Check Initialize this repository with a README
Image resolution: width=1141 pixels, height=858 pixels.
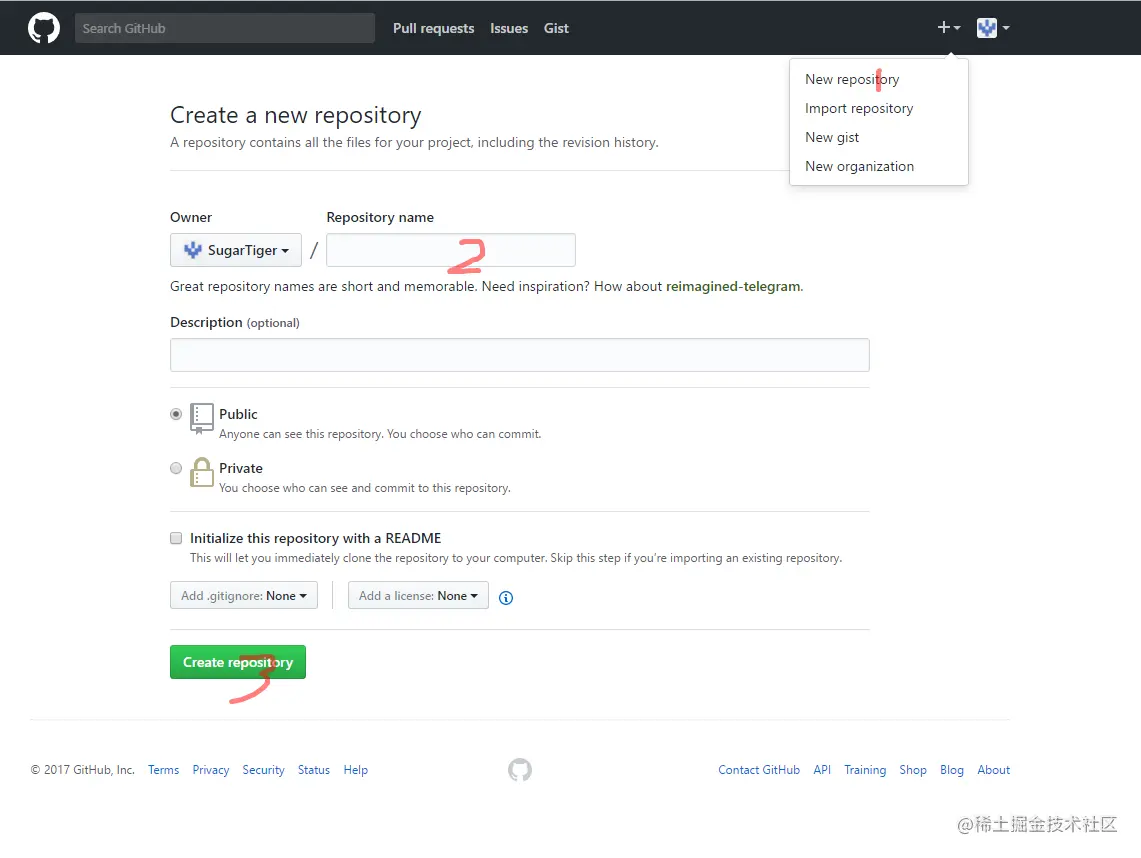(x=176, y=538)
